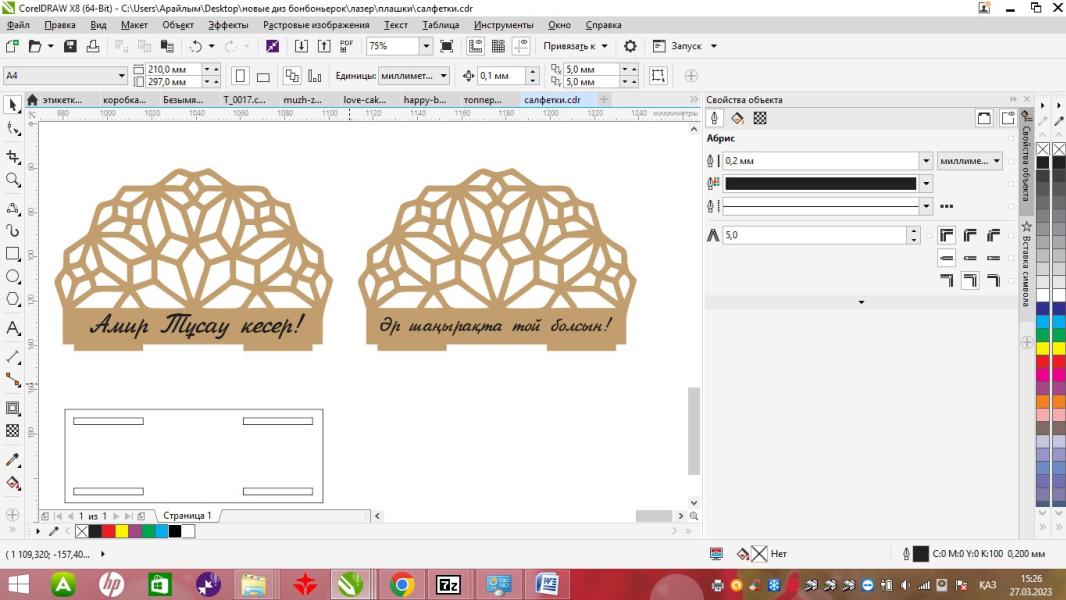Screen dimensions: 1066x600
Task: Save the document with the floppy icon
Action: click(x=70, y=46)
